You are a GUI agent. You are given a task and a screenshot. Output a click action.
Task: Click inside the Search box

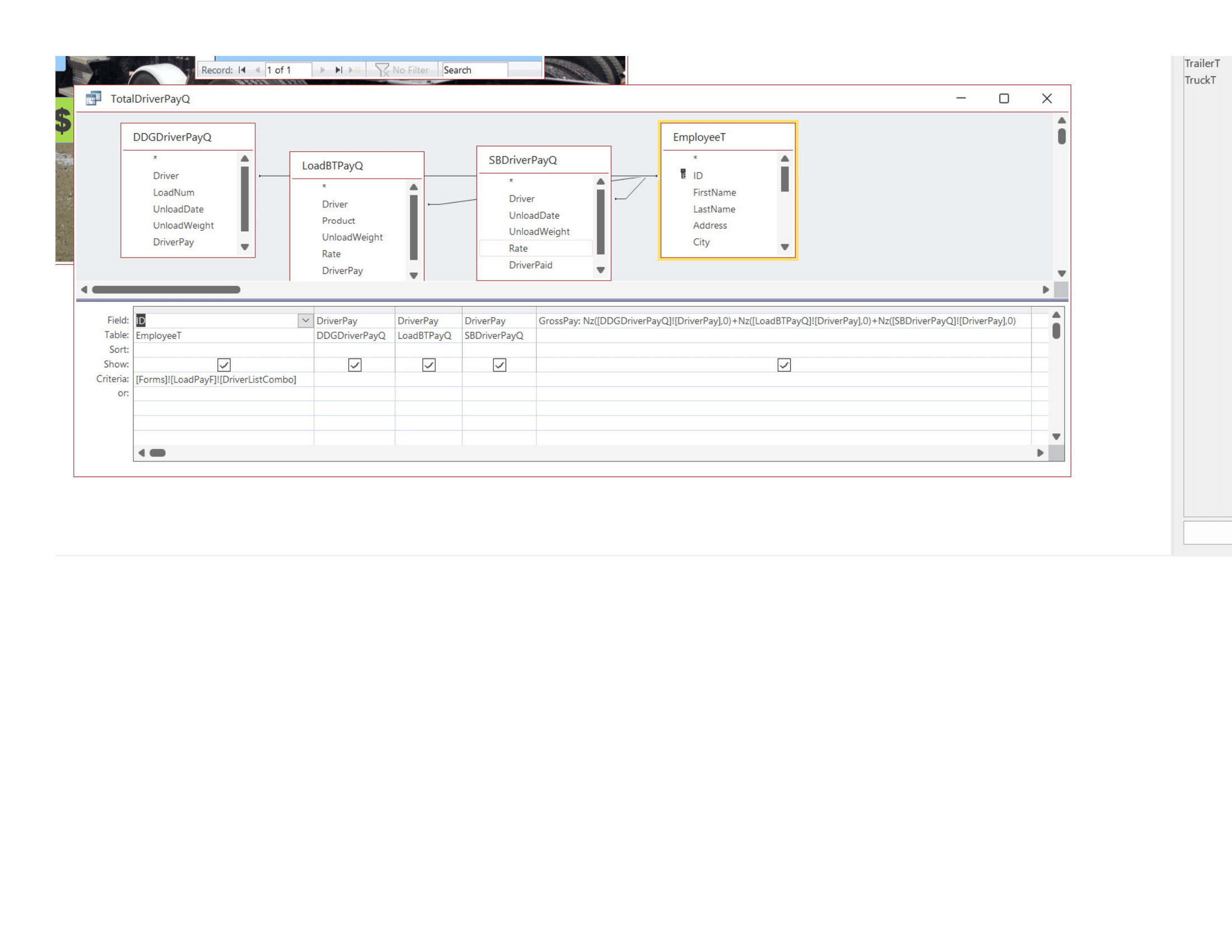pyautogui.click(x=474, y=69)
